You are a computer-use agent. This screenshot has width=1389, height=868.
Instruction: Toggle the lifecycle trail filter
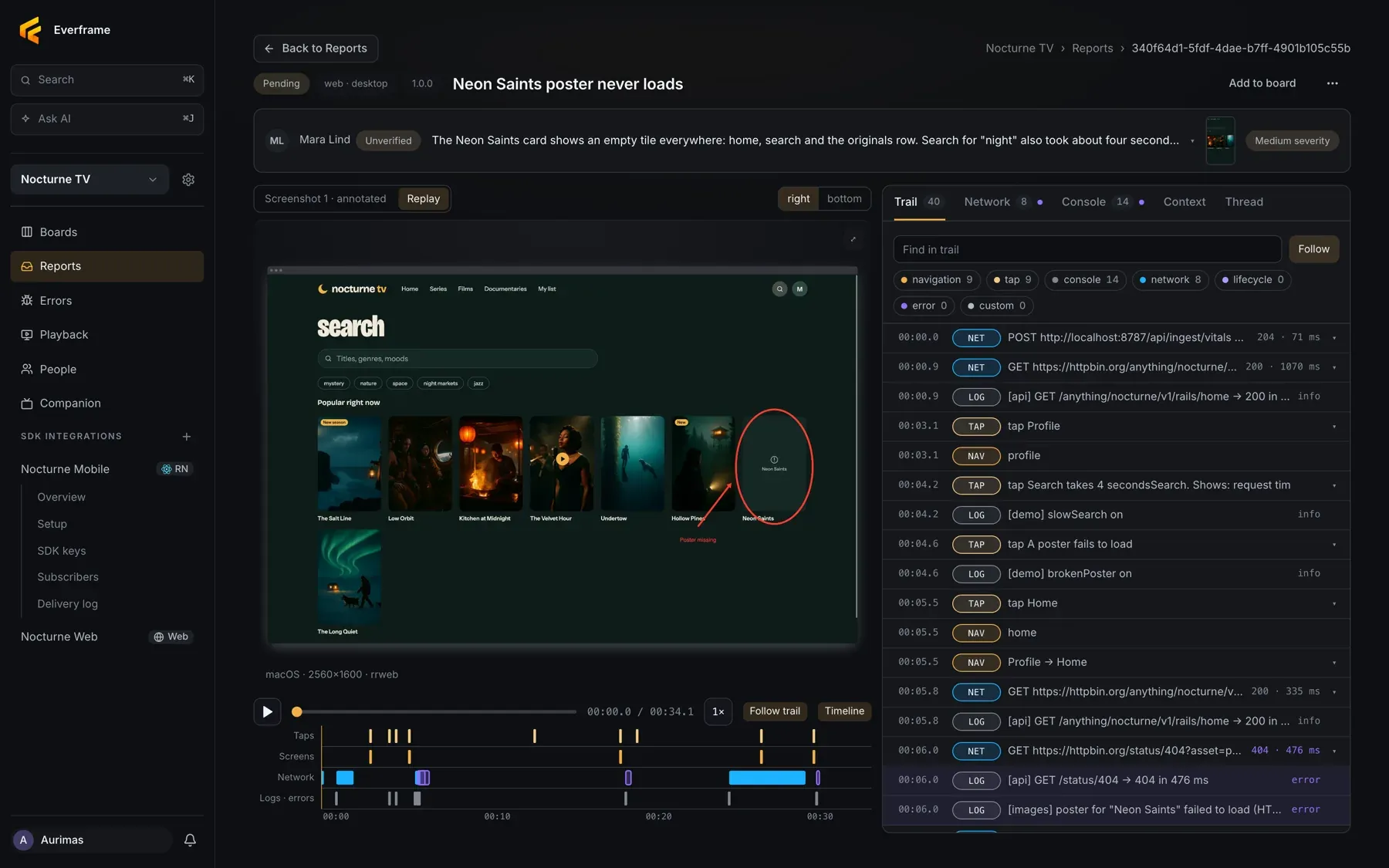[1253, 280]
